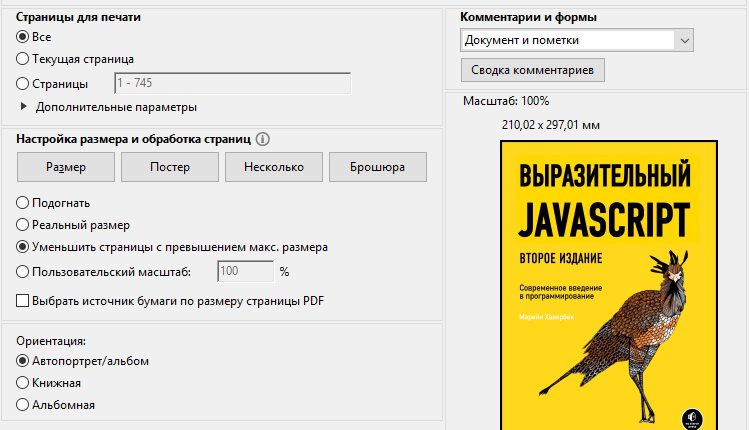Open page sizing info icon
Screen dimensions: 749x430
coord(263,139)
